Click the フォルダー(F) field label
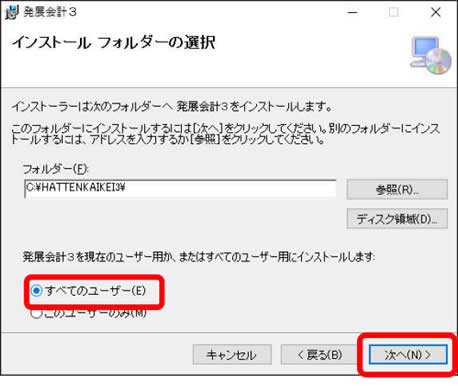This screenshot has height=386, width=458. coord(55,169)
